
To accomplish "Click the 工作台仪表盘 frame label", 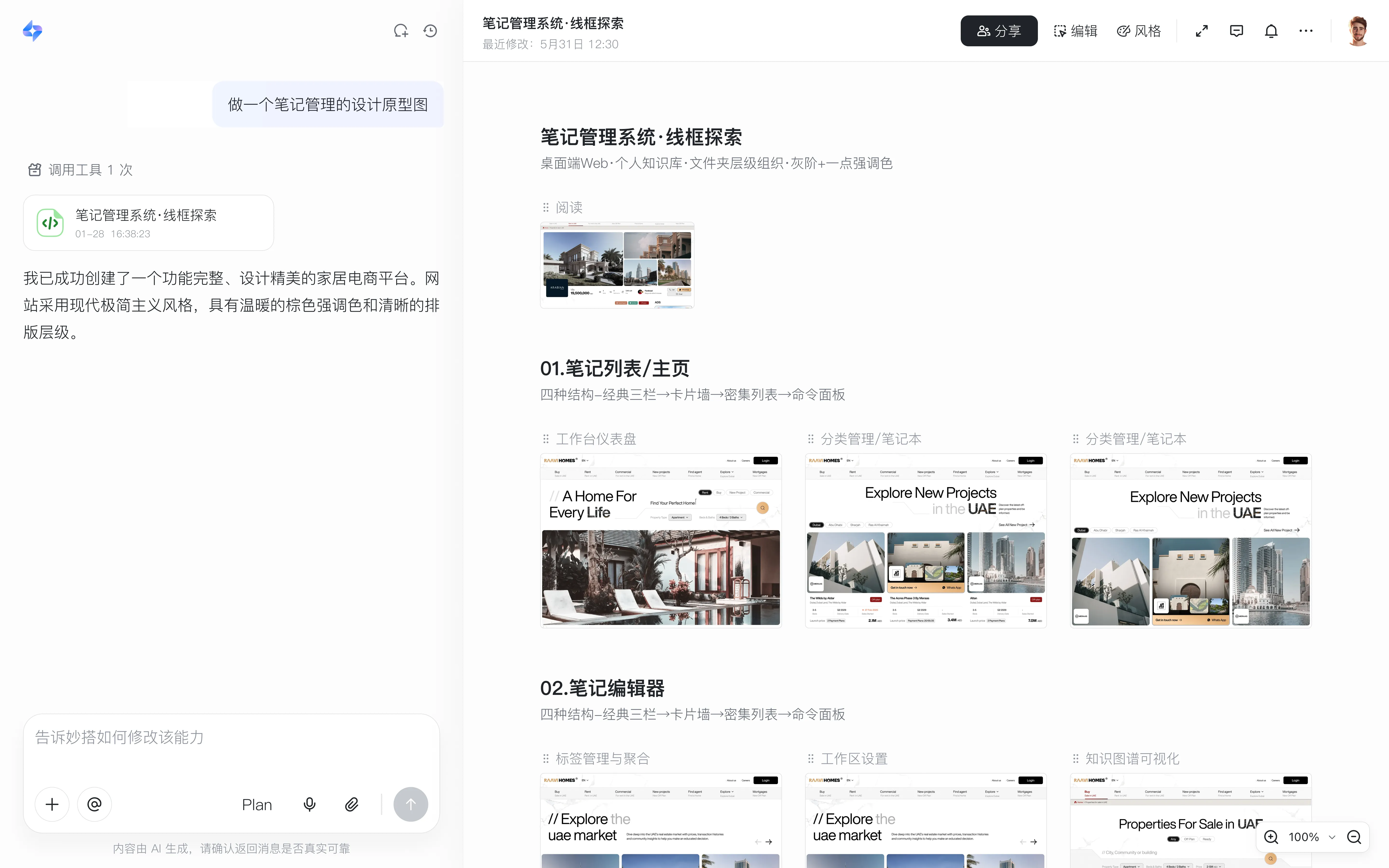I will [x=596, y=439].
